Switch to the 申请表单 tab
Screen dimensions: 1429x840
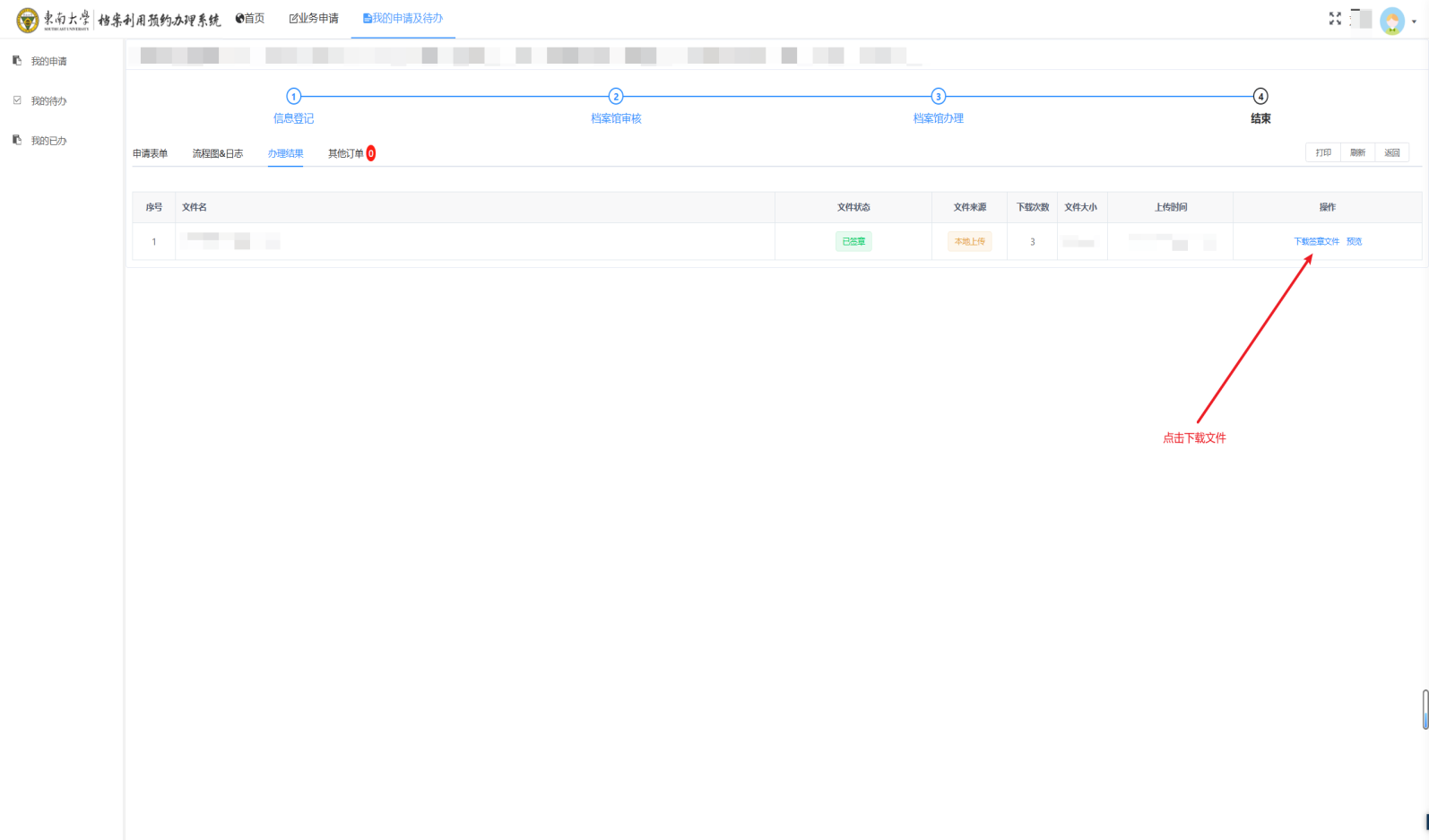(150, 154)
